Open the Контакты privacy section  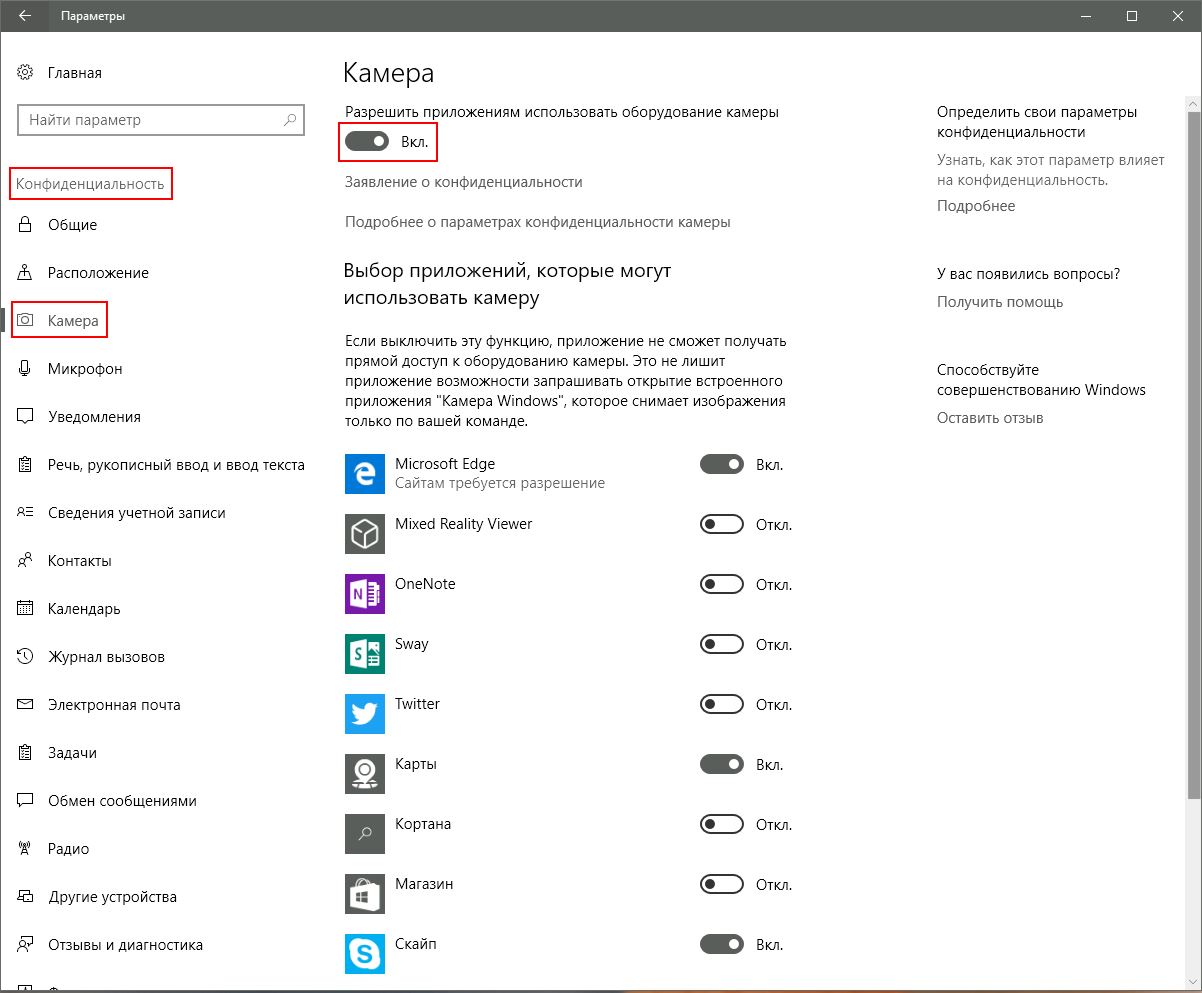80,561
